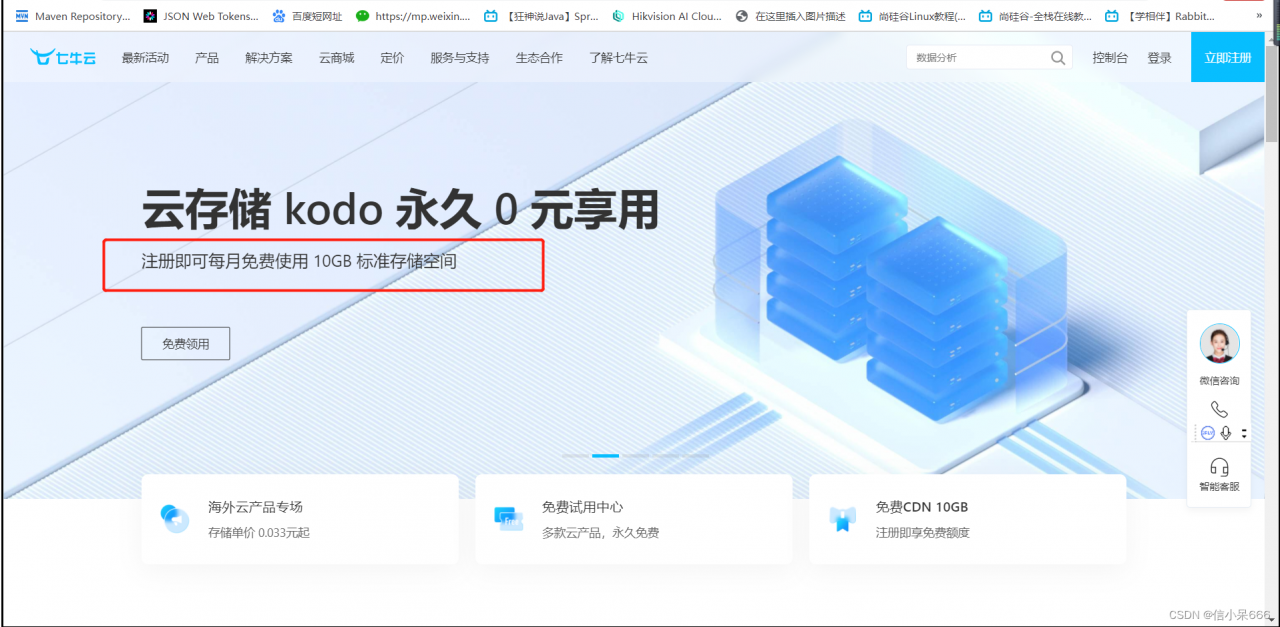
Task: Open the 学相伴 Rabbit bookmark
Action: tap(1160, 16)
